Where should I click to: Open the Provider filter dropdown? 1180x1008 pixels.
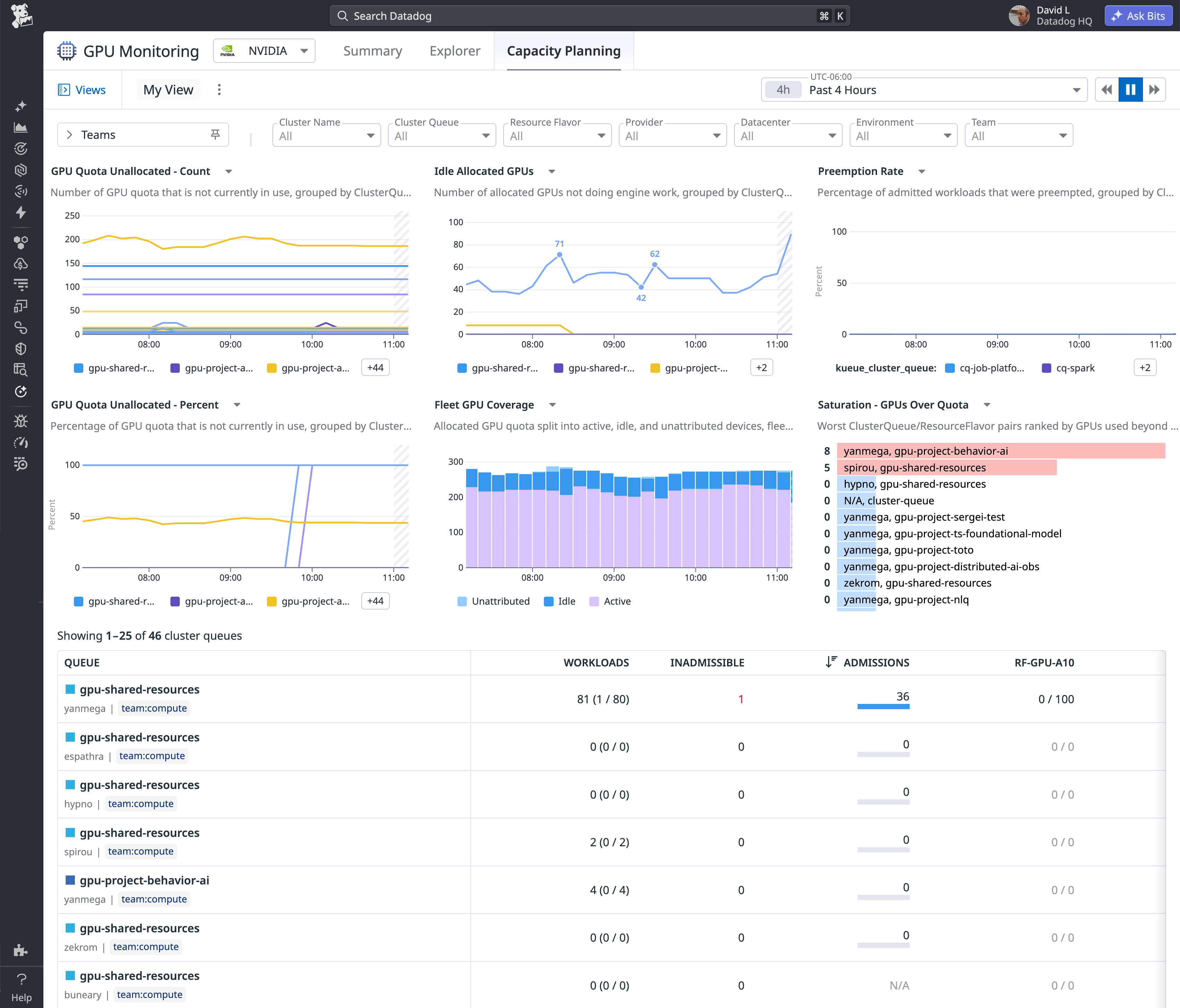click(673, 135)
